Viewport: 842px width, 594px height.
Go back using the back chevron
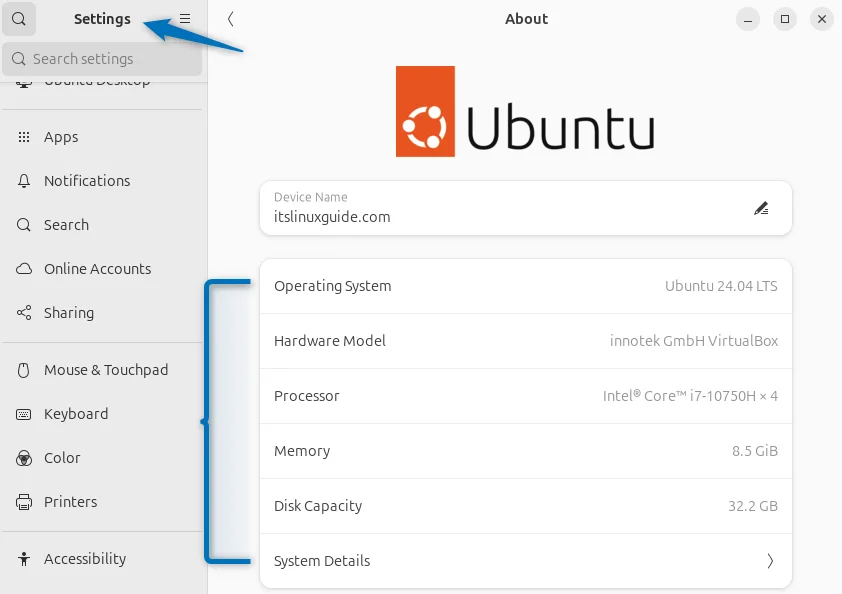(230, 19)
